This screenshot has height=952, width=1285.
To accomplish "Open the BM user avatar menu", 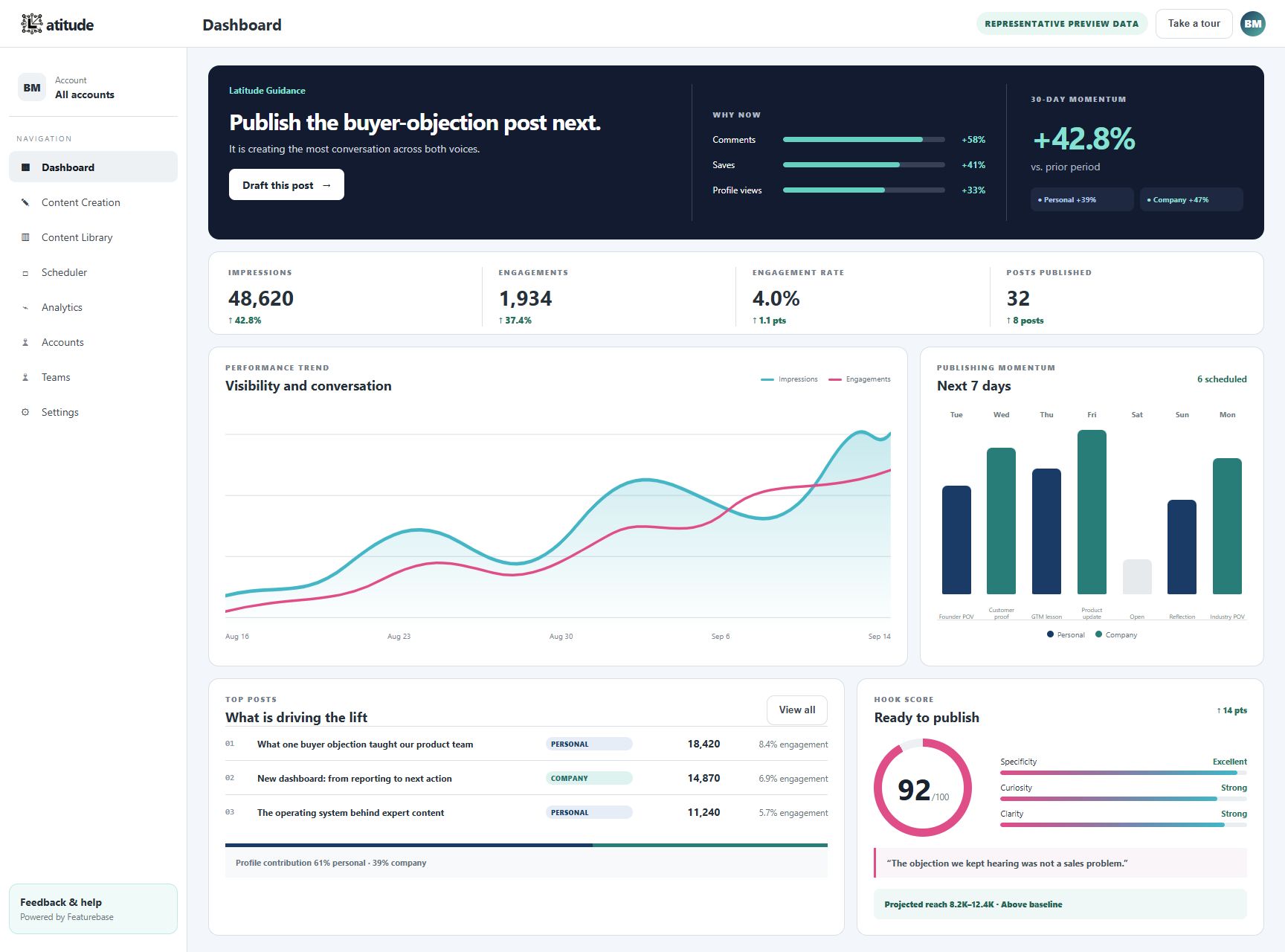I will pyautogui.click(x=1253, y=24).
